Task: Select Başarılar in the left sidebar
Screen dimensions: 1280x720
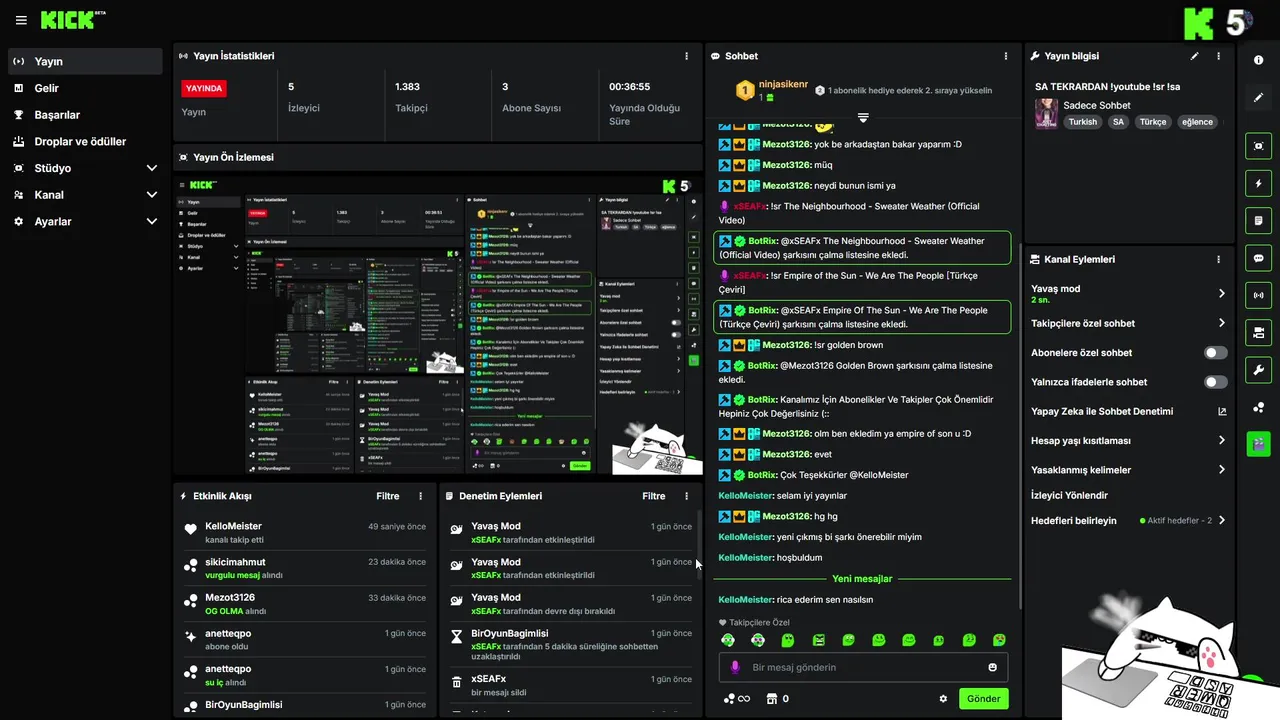Action: (85, 115)
